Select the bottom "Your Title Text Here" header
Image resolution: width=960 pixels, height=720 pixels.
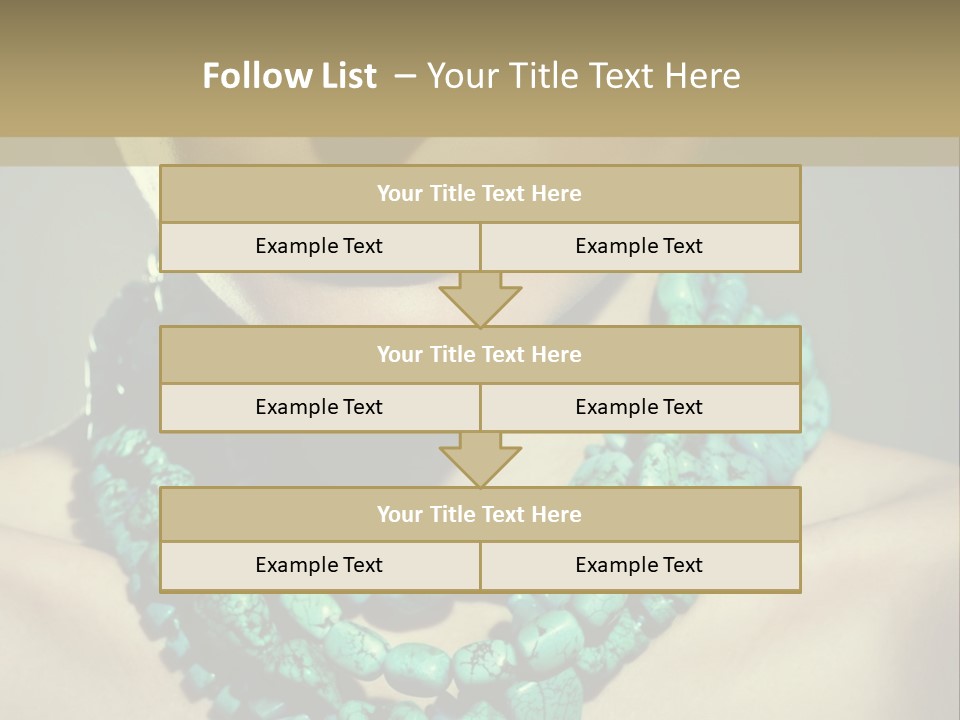(479, 514)
